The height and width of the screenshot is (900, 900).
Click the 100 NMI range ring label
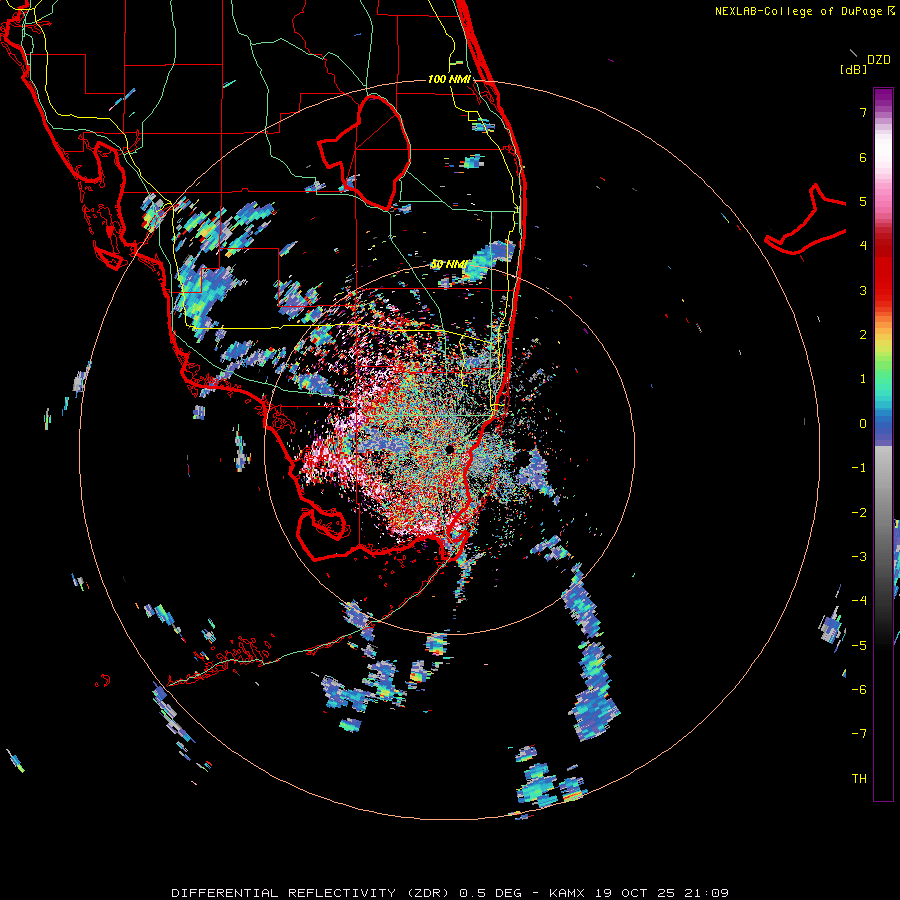[449, 79]
